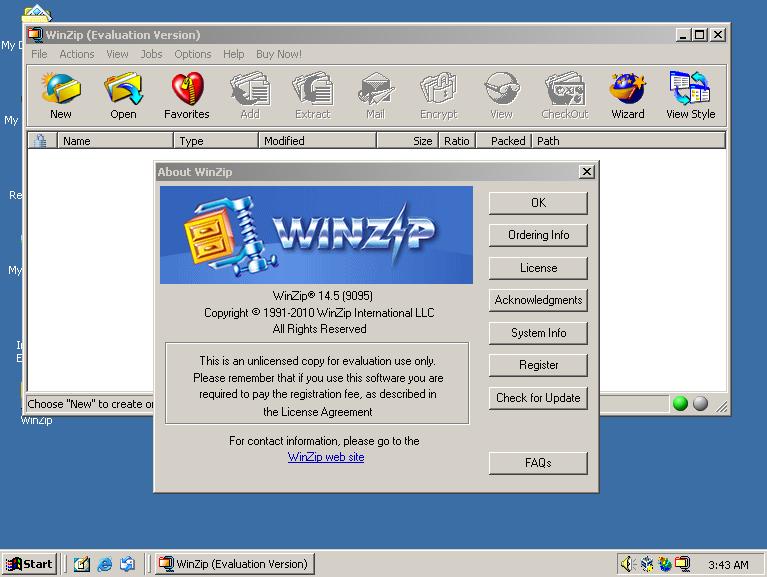Click the Ordering Info button
767x577 pixels.
(x=538, y=235)
